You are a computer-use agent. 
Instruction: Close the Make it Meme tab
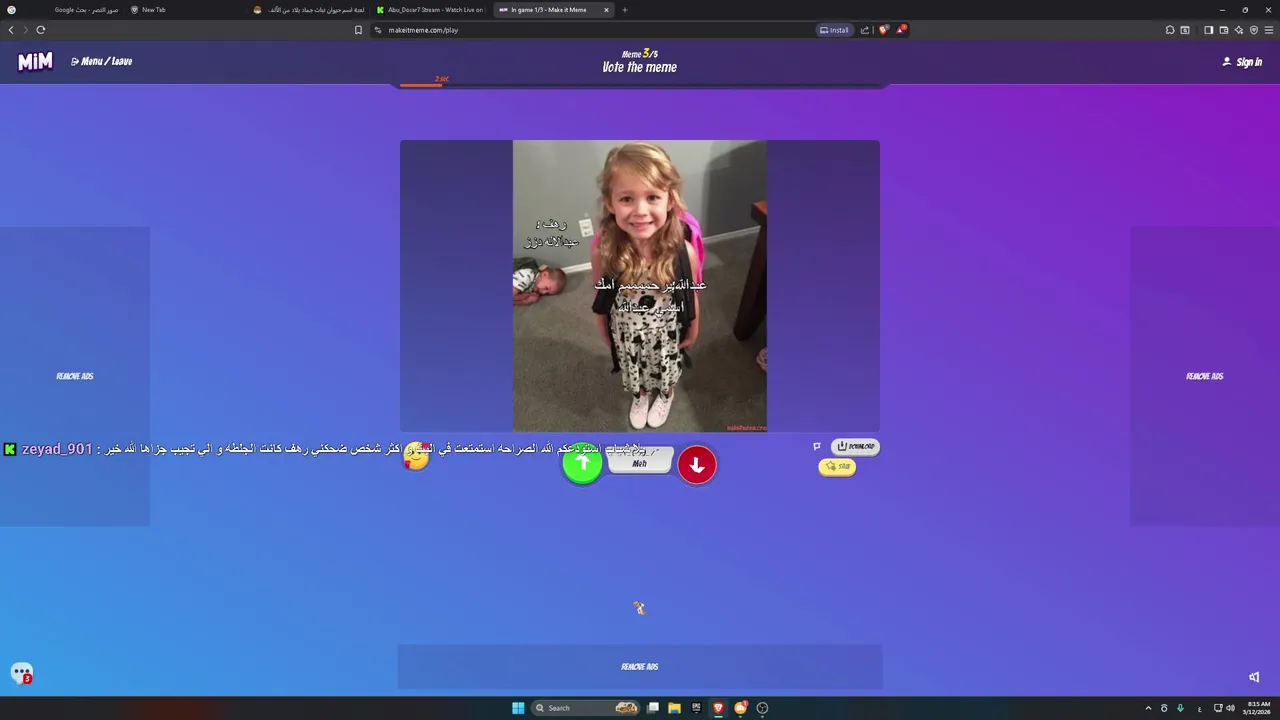[x=606, y=10]
